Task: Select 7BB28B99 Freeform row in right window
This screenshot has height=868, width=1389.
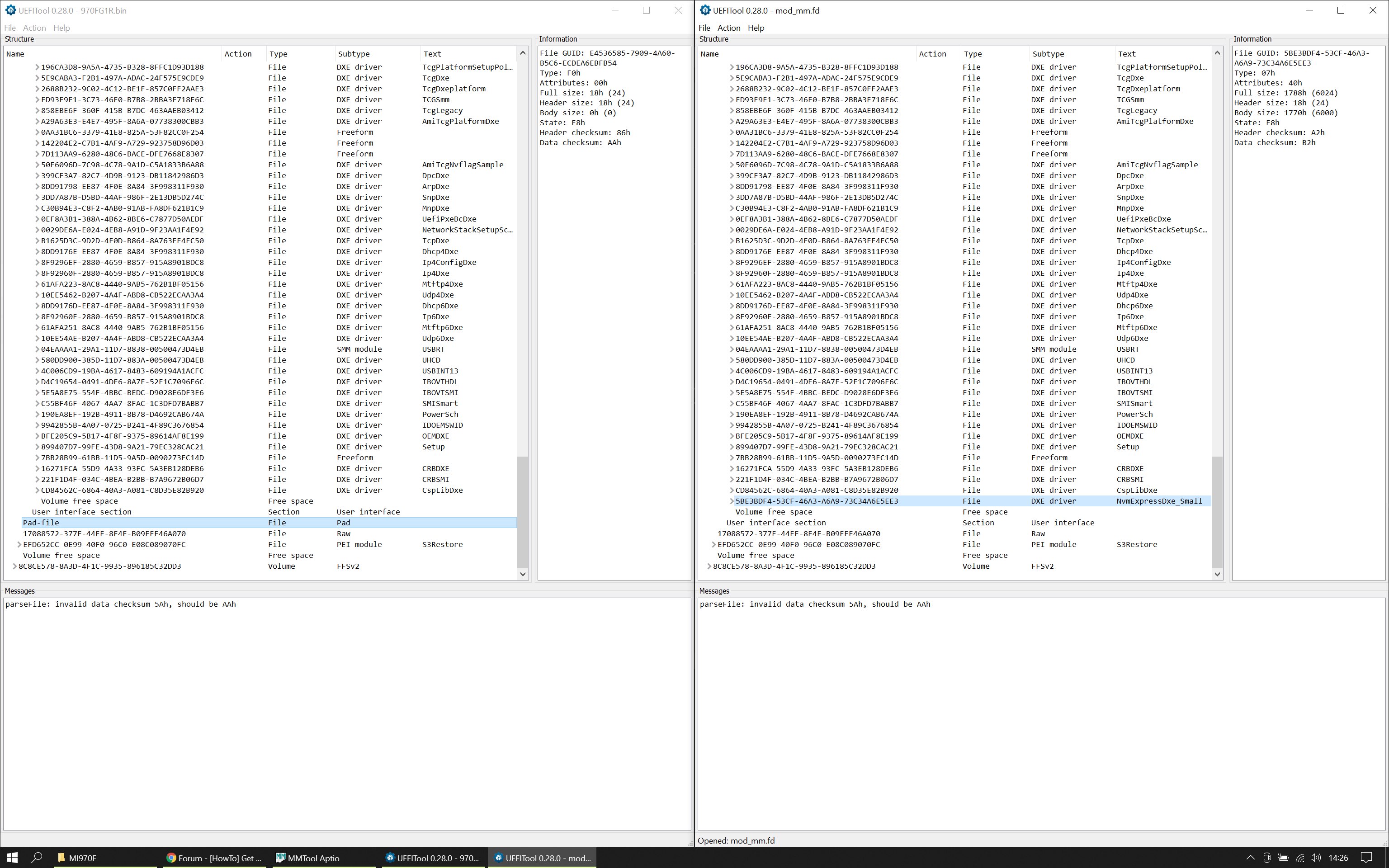Action: coord(972,458)
